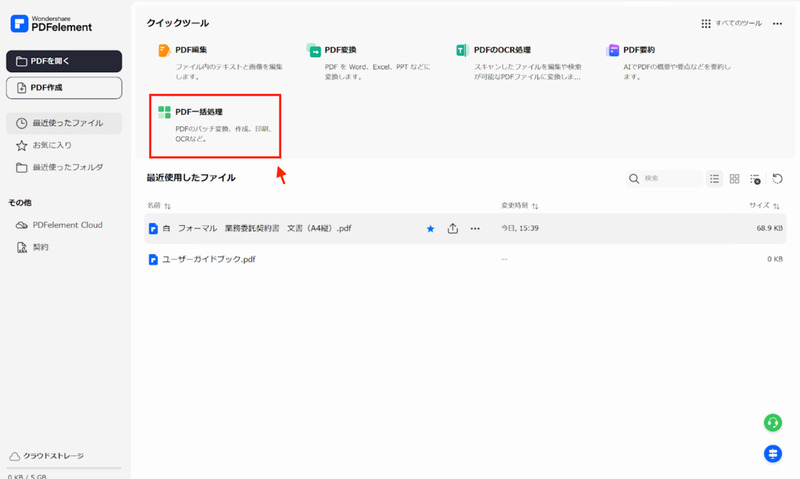Open more options for 業務委託契約書 file
This screenshot has width=800, height=479.
pos(475,229)
